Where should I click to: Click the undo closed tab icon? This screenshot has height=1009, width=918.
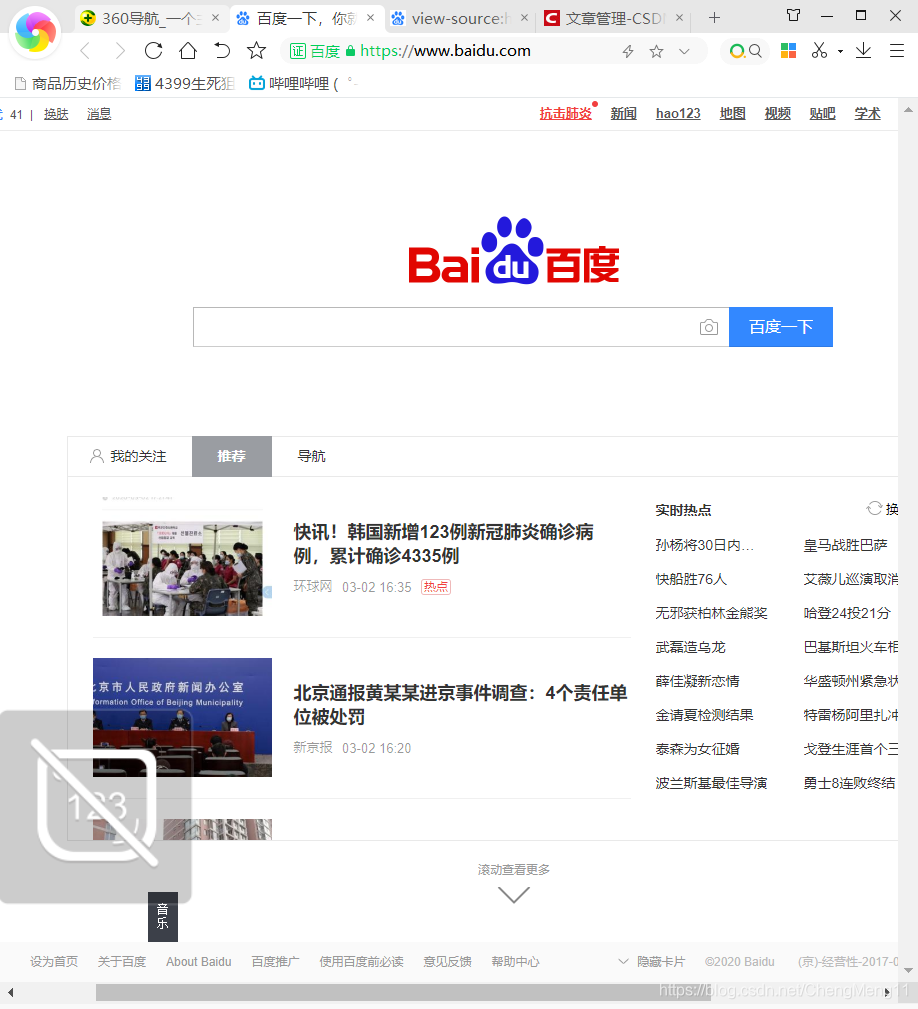222,51
